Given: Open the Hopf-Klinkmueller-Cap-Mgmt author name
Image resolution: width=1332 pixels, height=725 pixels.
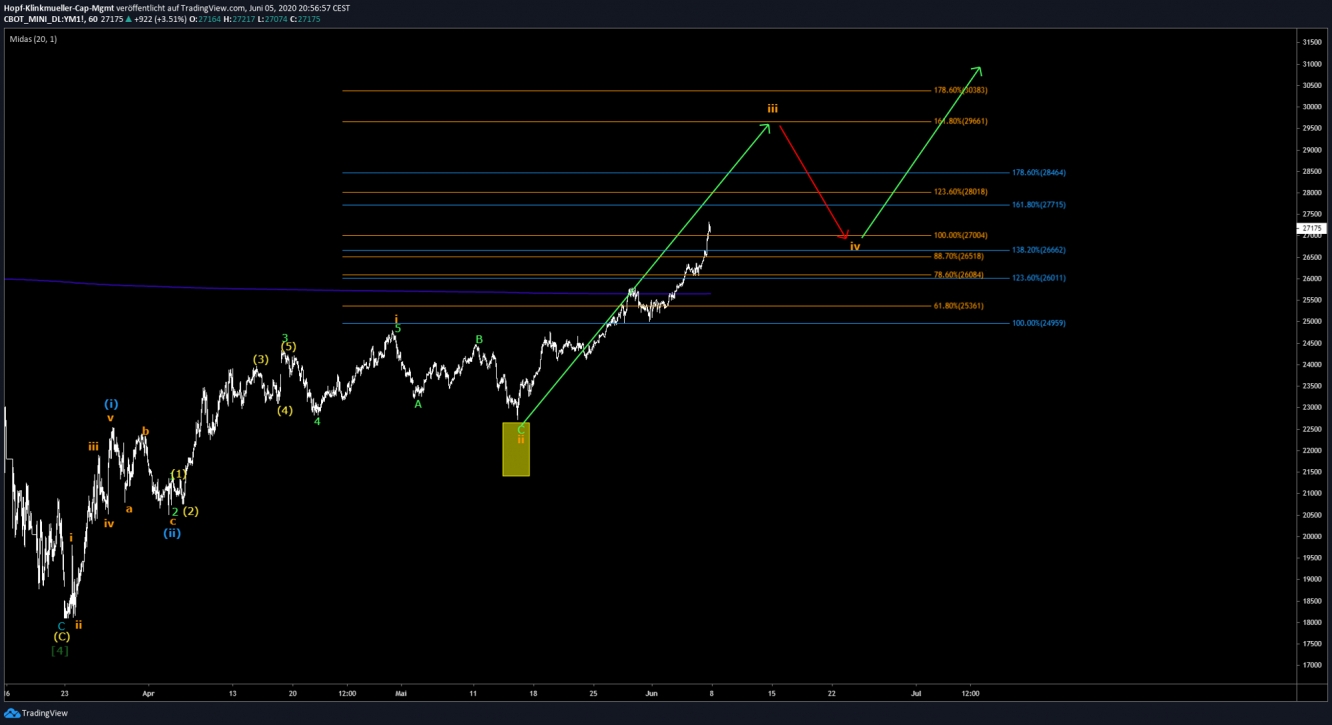Looking at the screenshot, I should (x=59, y=7).
